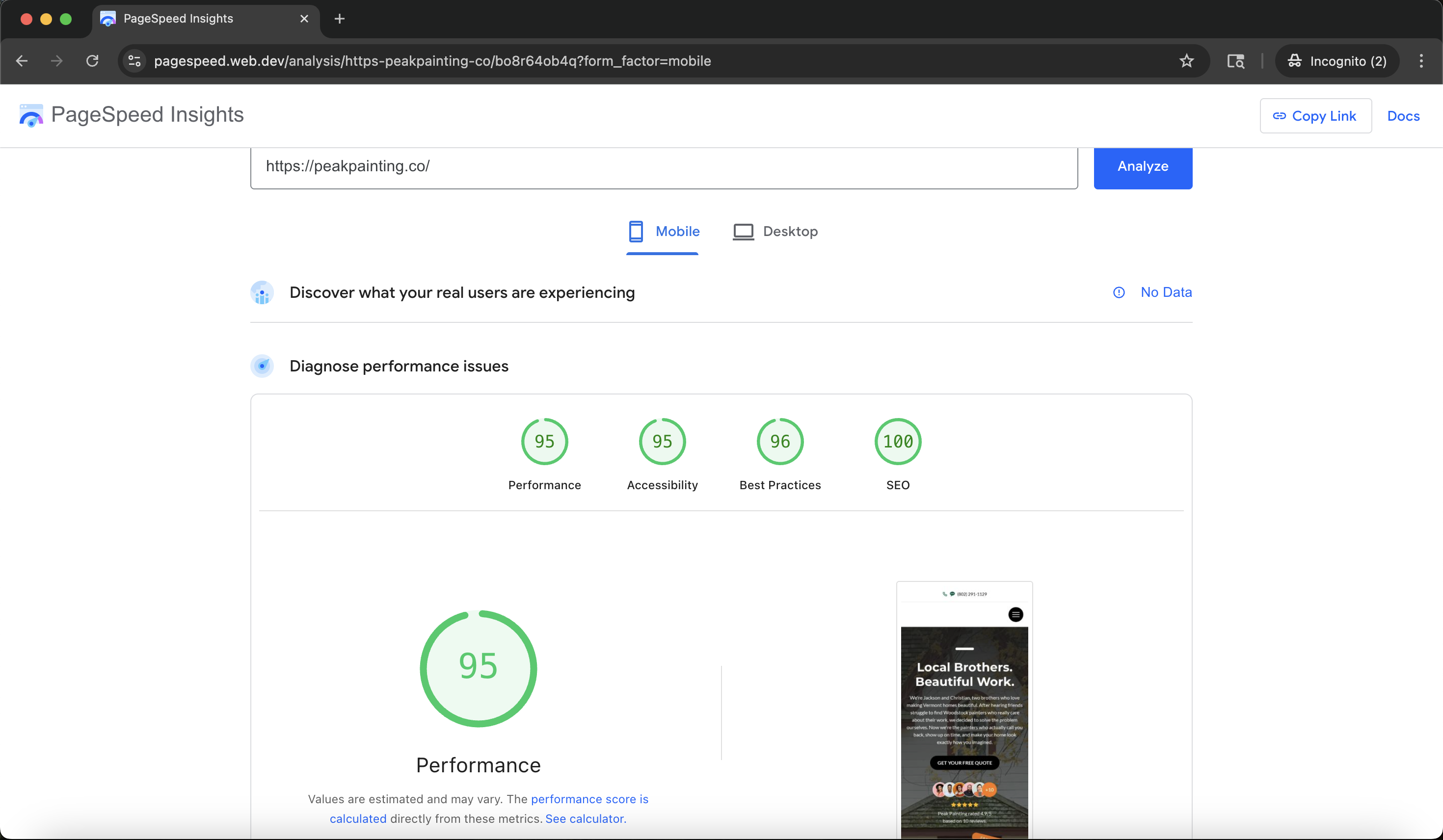Reload the page with the refresh icon
Viewport: 1443px width, 840px height.
click(x=92, y=61)
